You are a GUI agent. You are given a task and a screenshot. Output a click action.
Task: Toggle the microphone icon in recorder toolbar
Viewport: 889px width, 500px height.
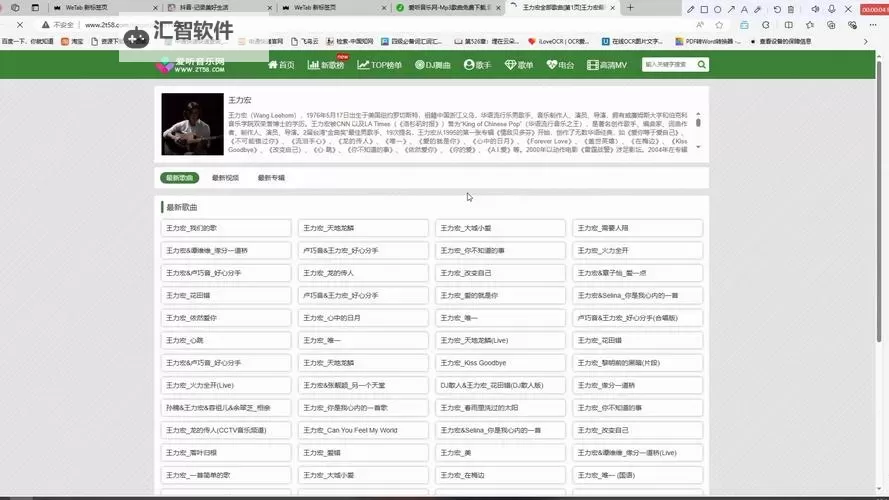pos(832,9)
